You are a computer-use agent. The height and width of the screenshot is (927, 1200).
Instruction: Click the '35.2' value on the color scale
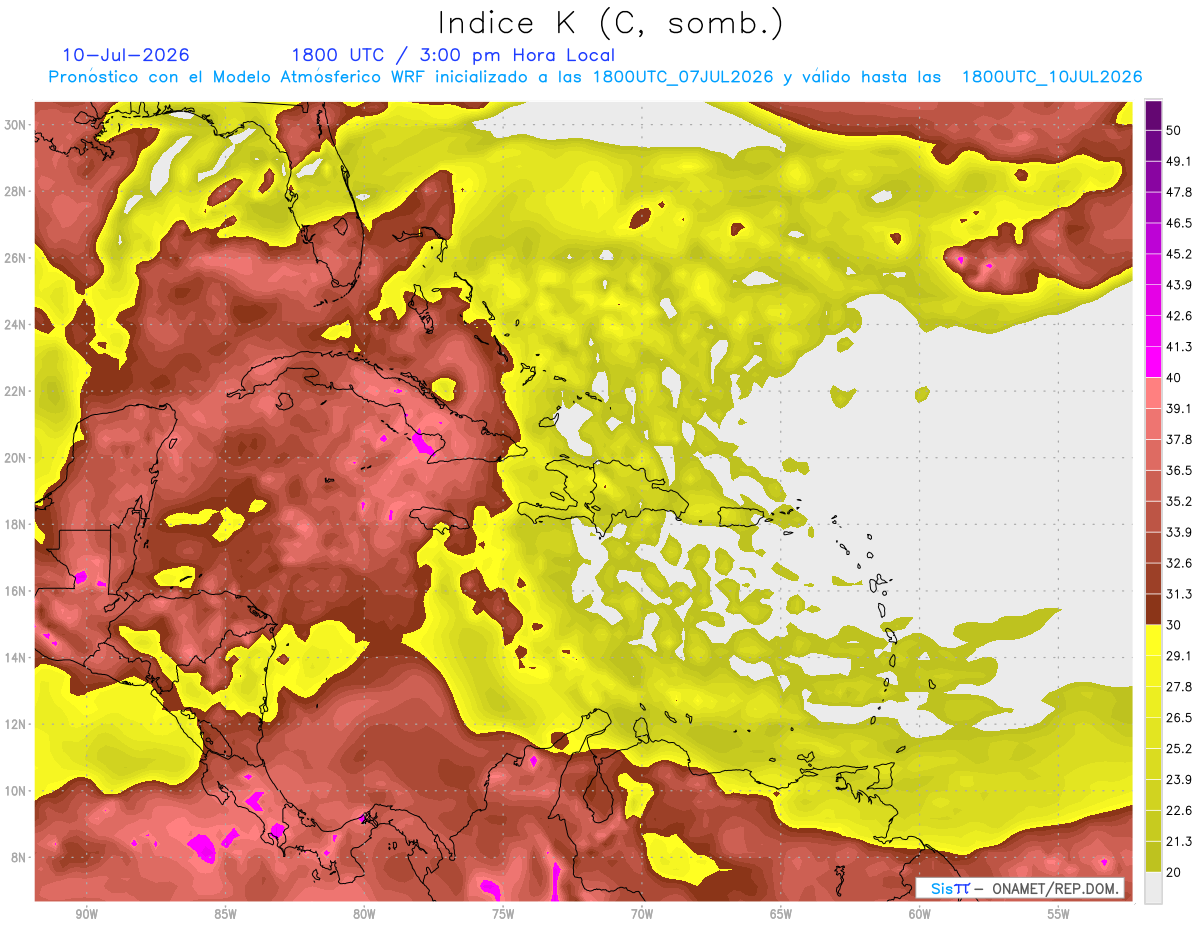click(x=1179, y=501)
